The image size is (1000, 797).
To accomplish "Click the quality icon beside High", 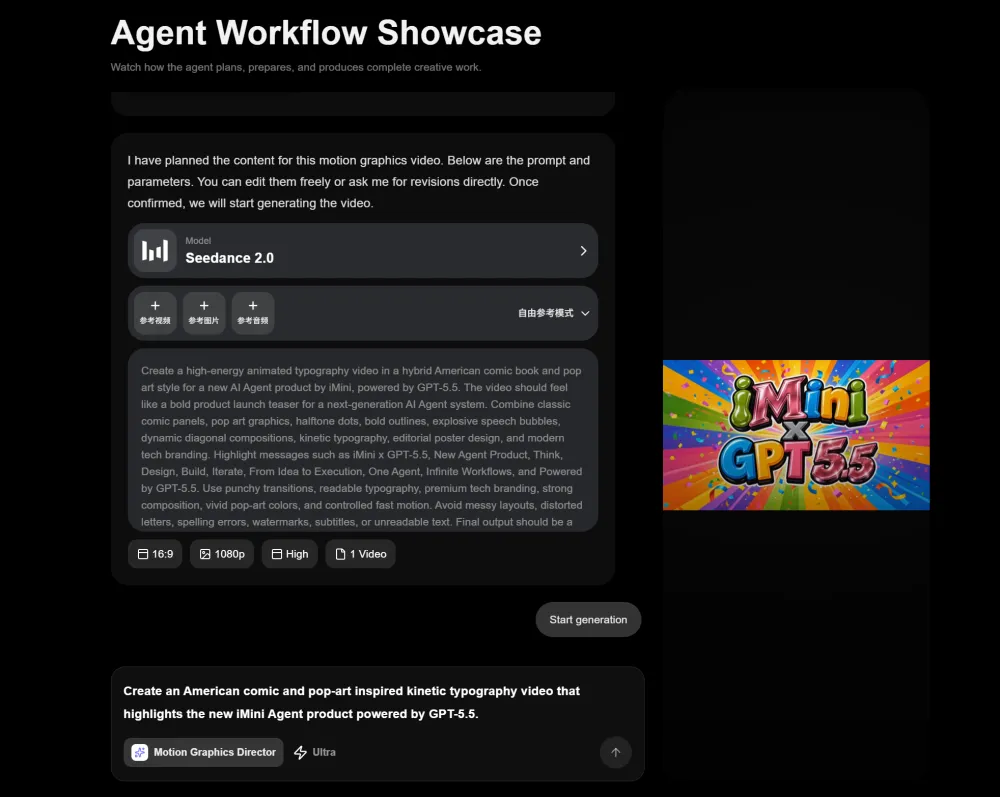I will [277, 554].
